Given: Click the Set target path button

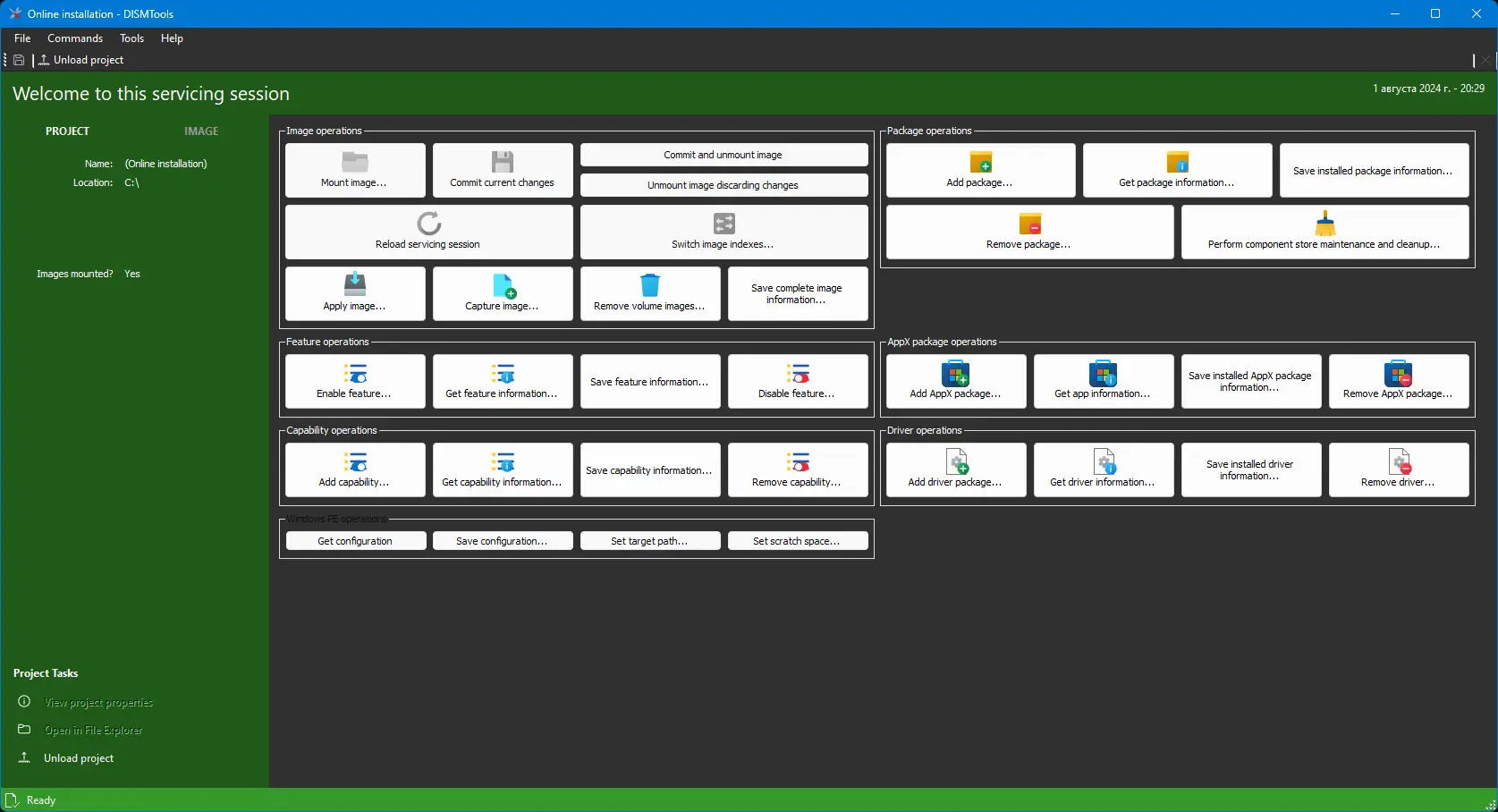Looking at the screenshot, I should point(650,541).
